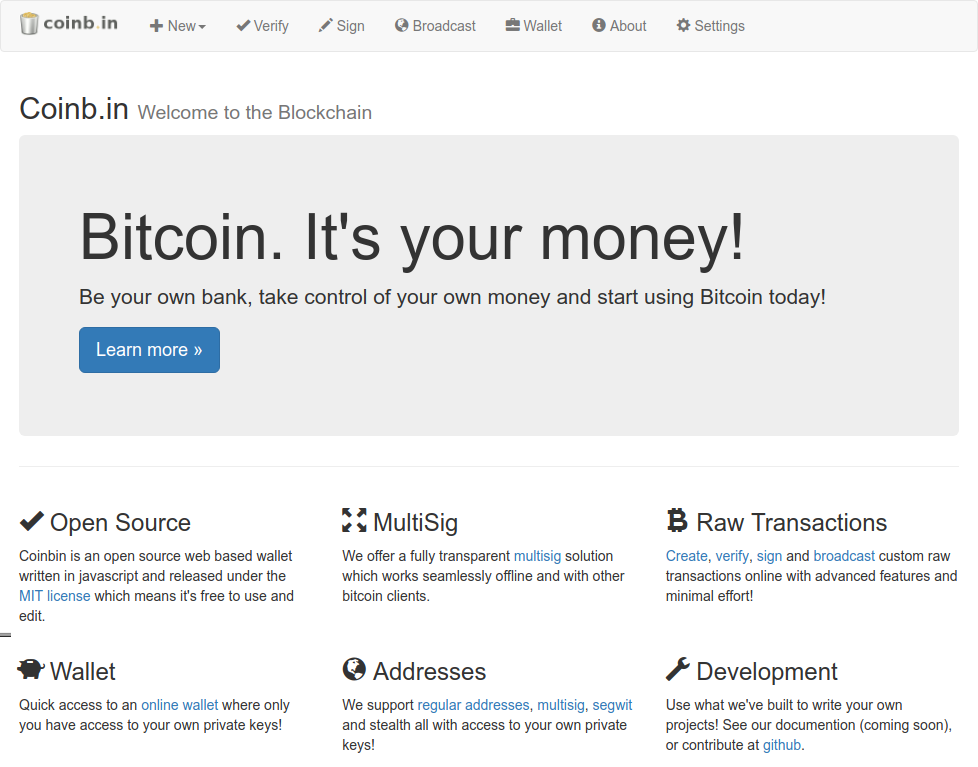
Task: Open the New dropdown menu
Action: tap(178, 26)
